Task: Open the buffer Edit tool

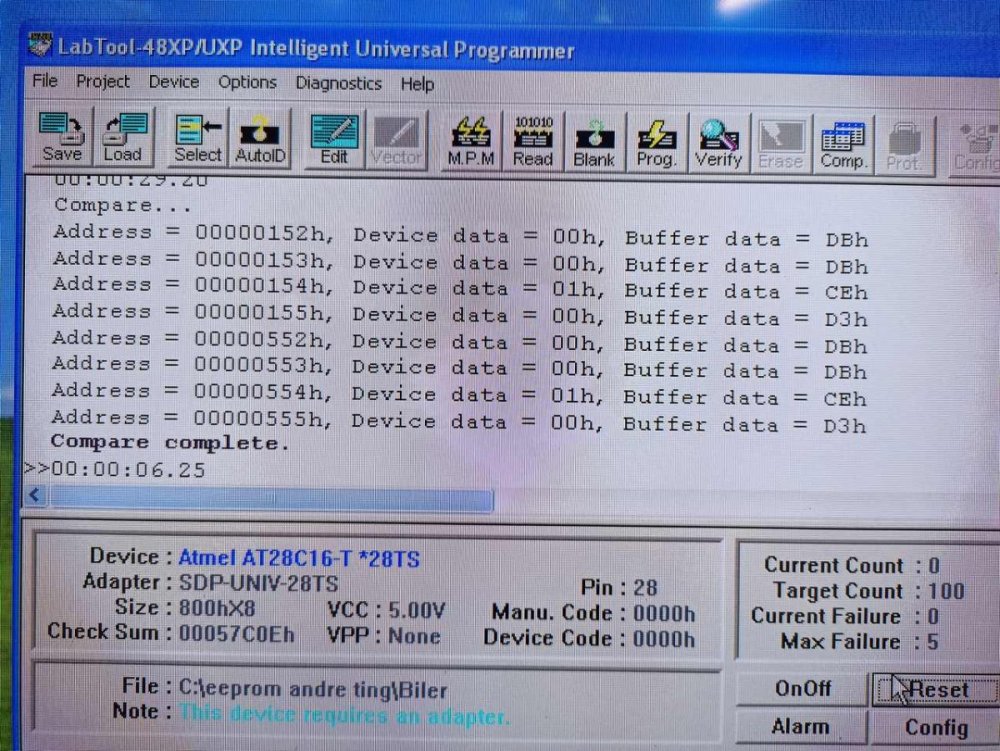Action: coord(334,140)
